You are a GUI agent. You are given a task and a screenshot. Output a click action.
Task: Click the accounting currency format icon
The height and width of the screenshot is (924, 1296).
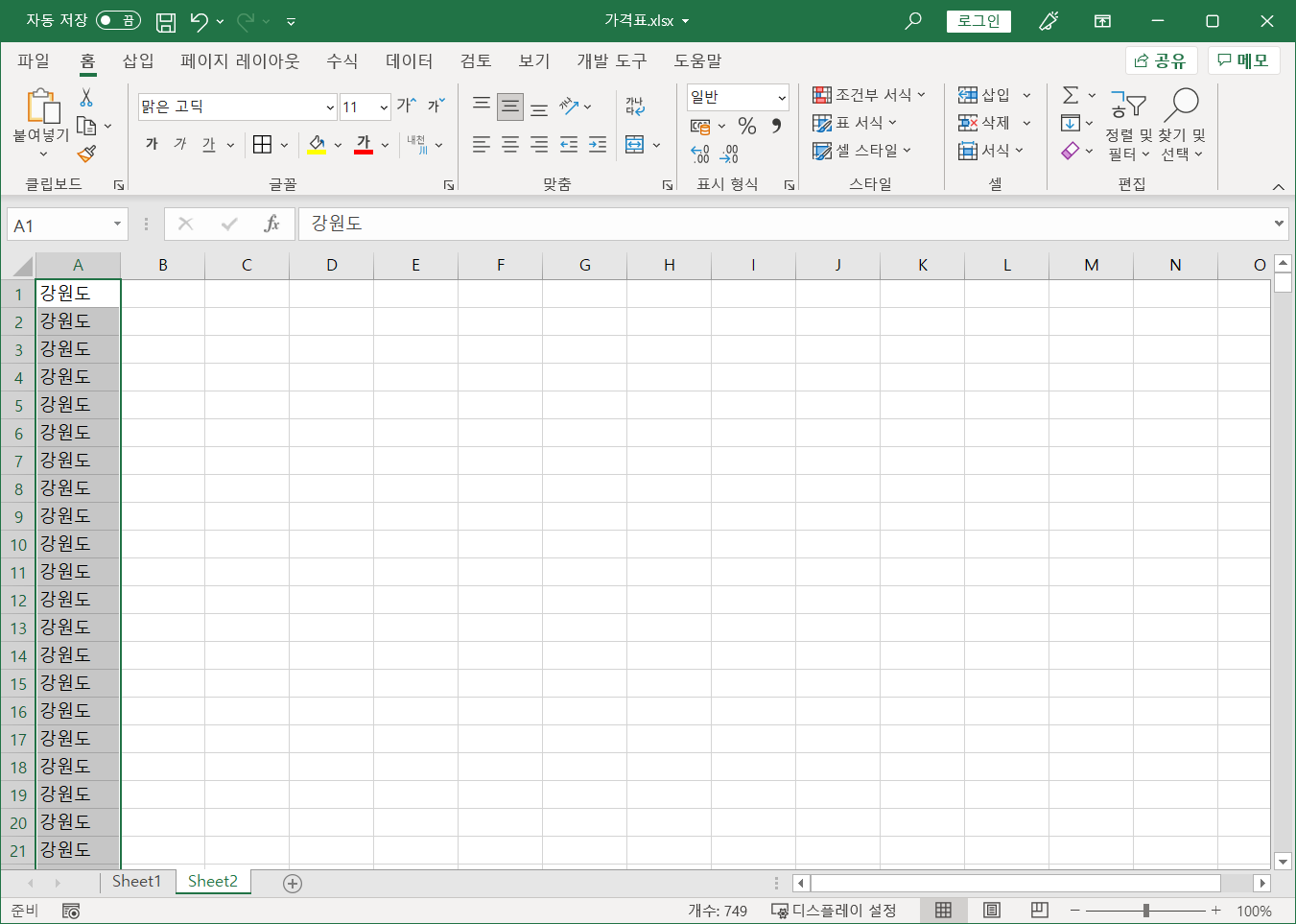click(700, 126)
